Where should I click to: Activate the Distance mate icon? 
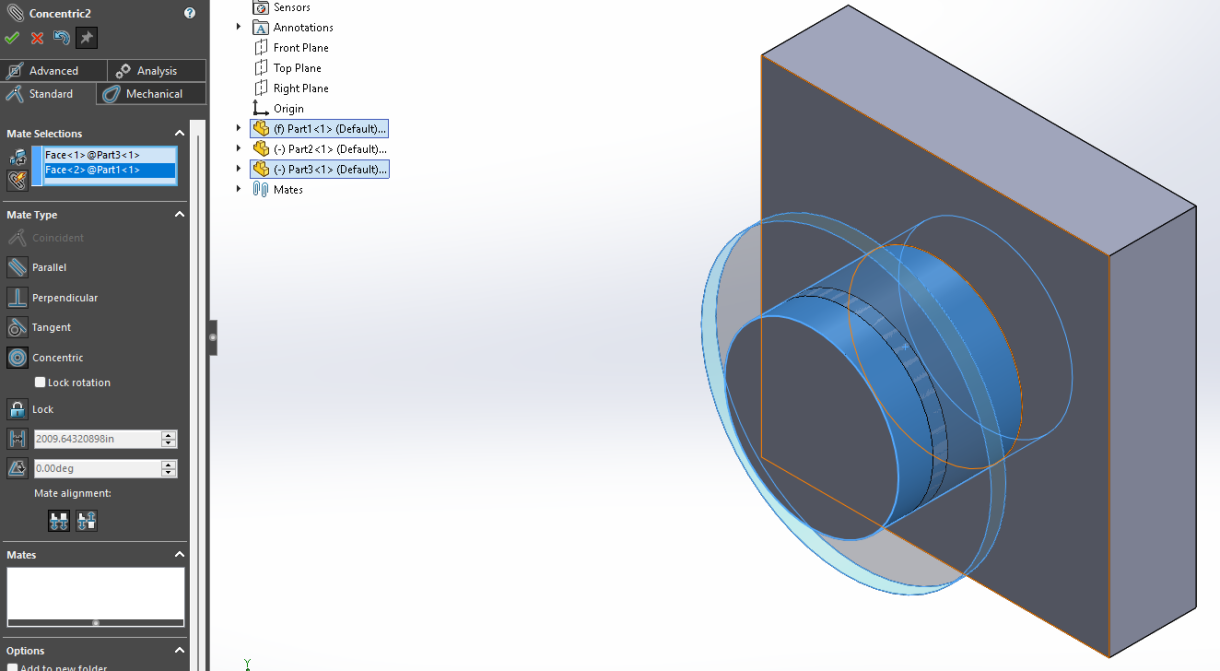click(x=17, y=439)
